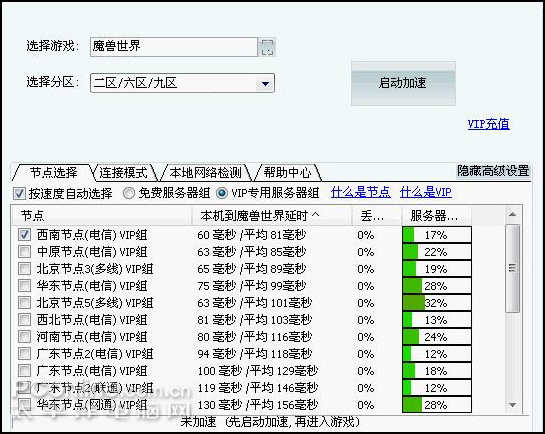545x434 pixels.
Task: Switch to the 节点选择 tab
Action: coord(53,172)
